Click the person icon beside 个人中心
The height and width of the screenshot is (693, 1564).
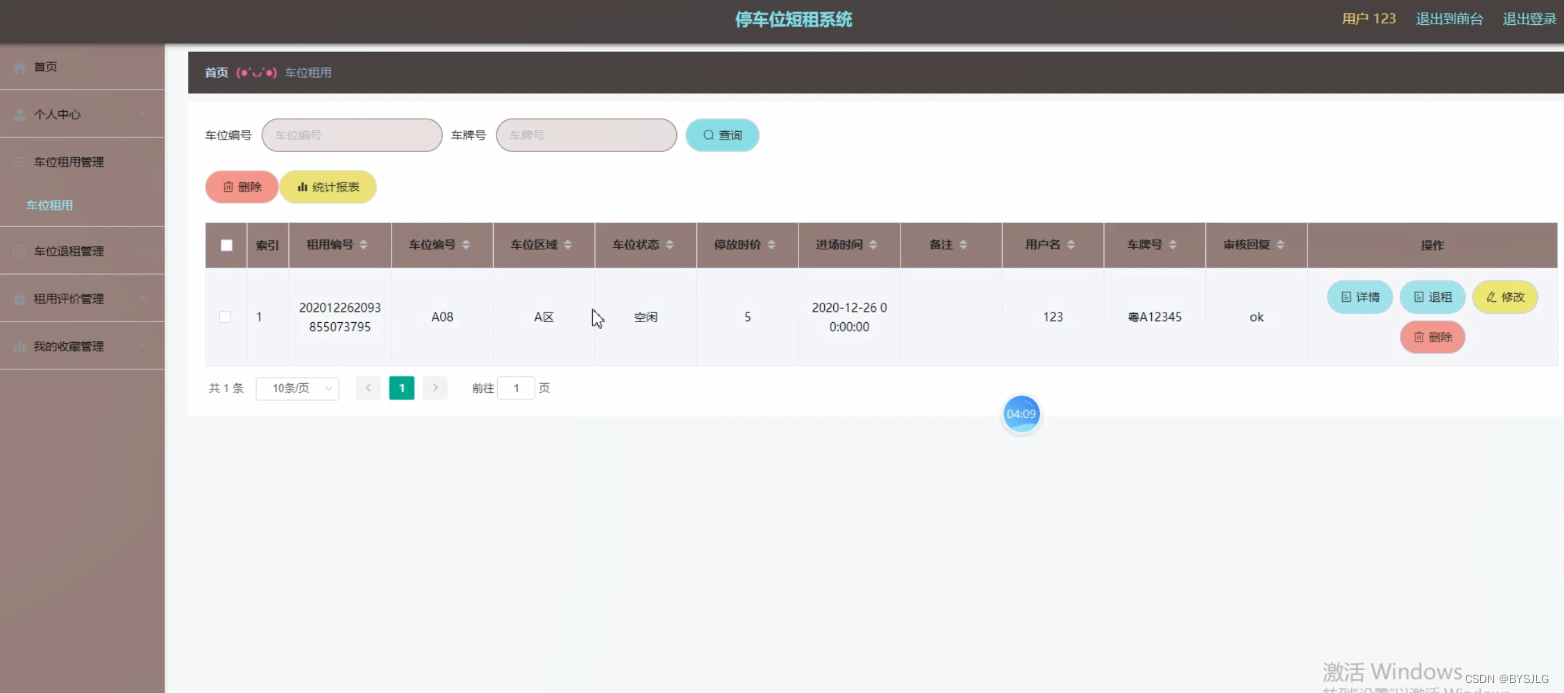20,114
